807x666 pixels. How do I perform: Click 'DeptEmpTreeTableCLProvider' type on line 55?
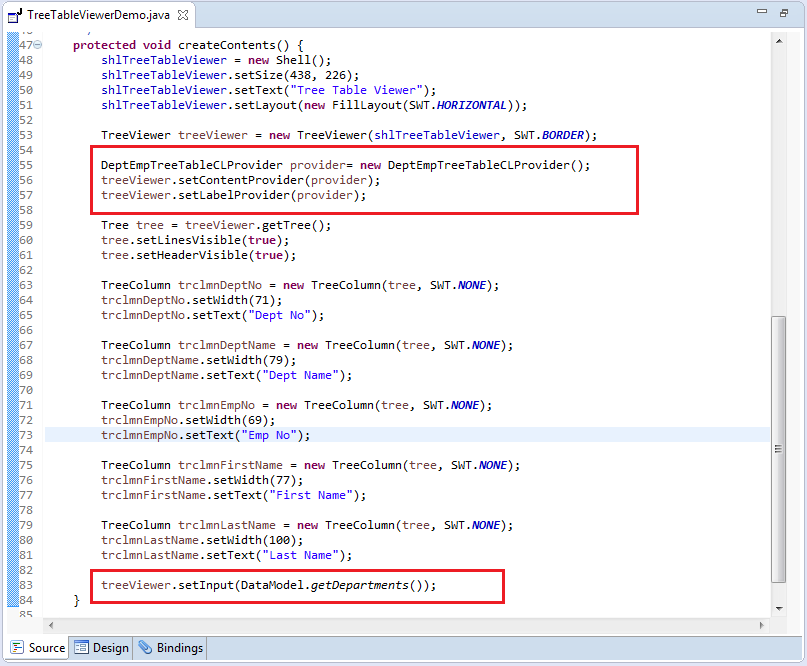pos(191,165)
